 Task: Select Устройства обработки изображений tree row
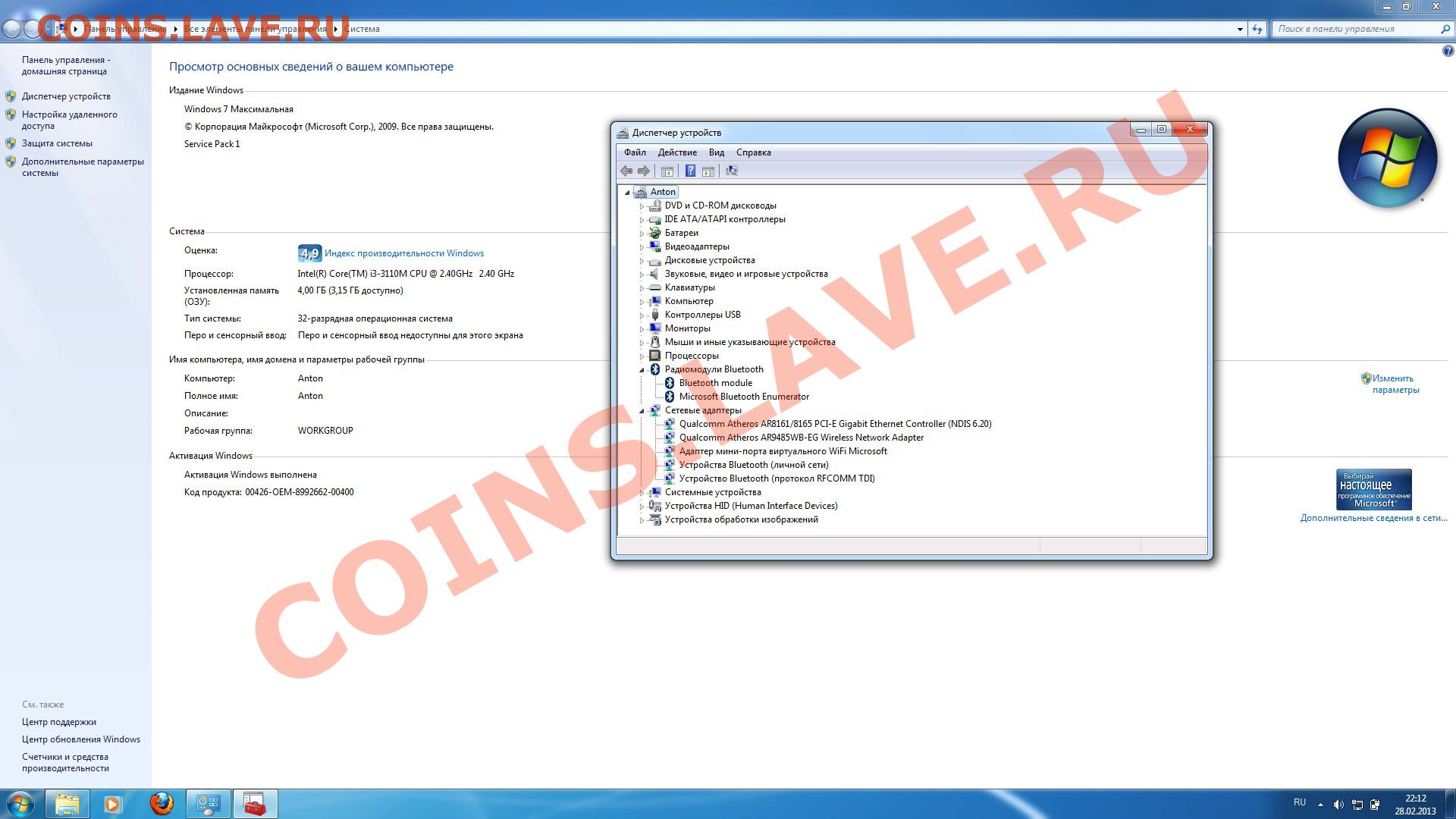coord(741,519)
